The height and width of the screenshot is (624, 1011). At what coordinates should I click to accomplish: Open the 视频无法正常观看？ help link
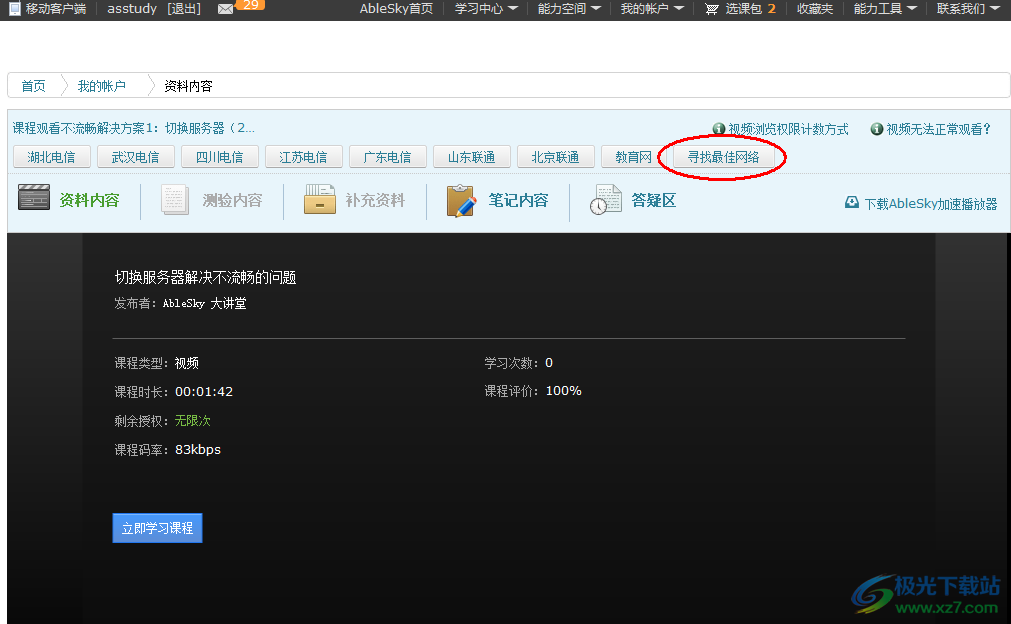938,129
